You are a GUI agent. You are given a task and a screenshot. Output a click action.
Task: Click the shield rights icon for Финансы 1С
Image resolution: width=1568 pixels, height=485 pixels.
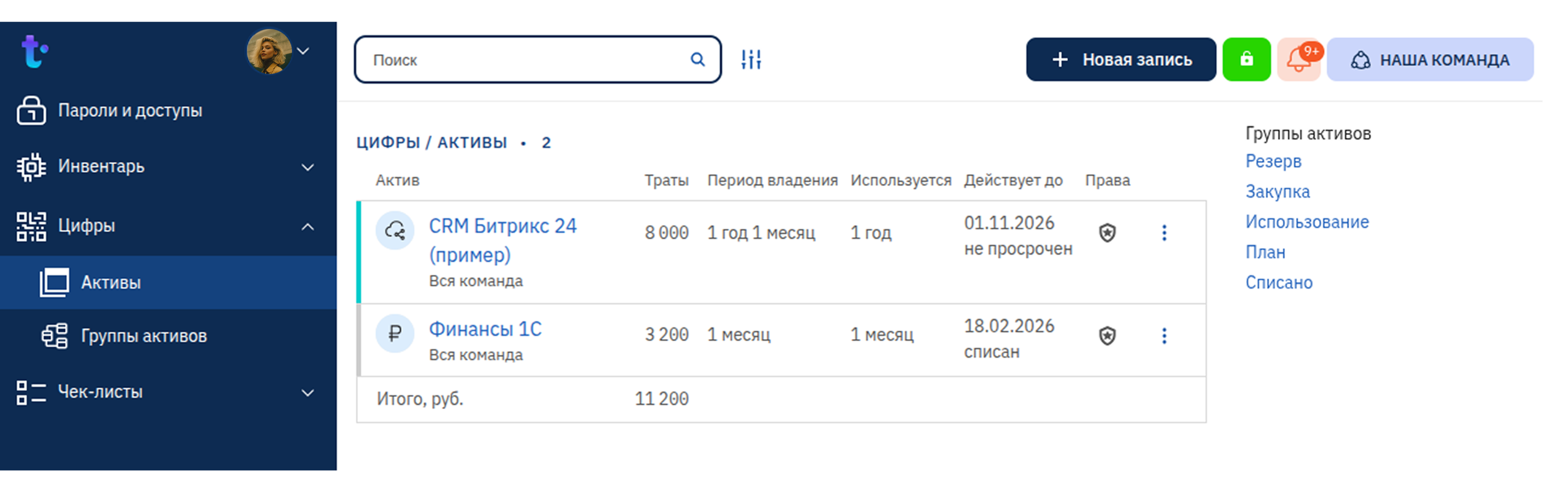1106,336
